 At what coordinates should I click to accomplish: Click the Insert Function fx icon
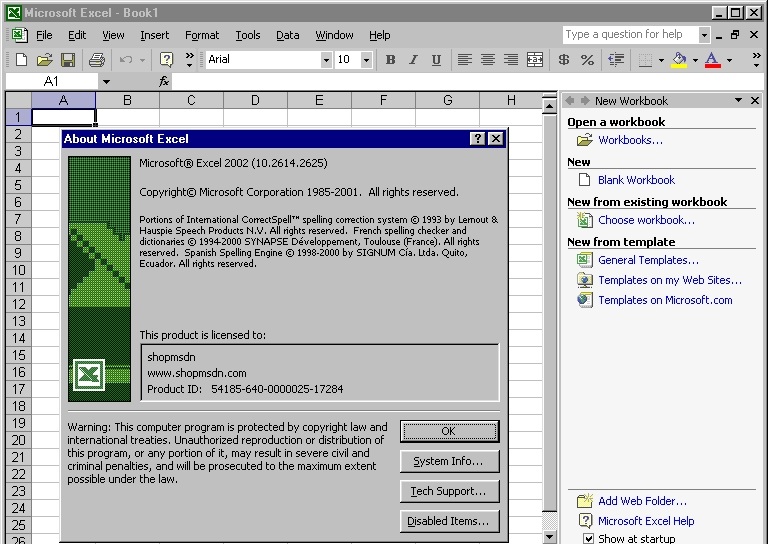point(164,81)
